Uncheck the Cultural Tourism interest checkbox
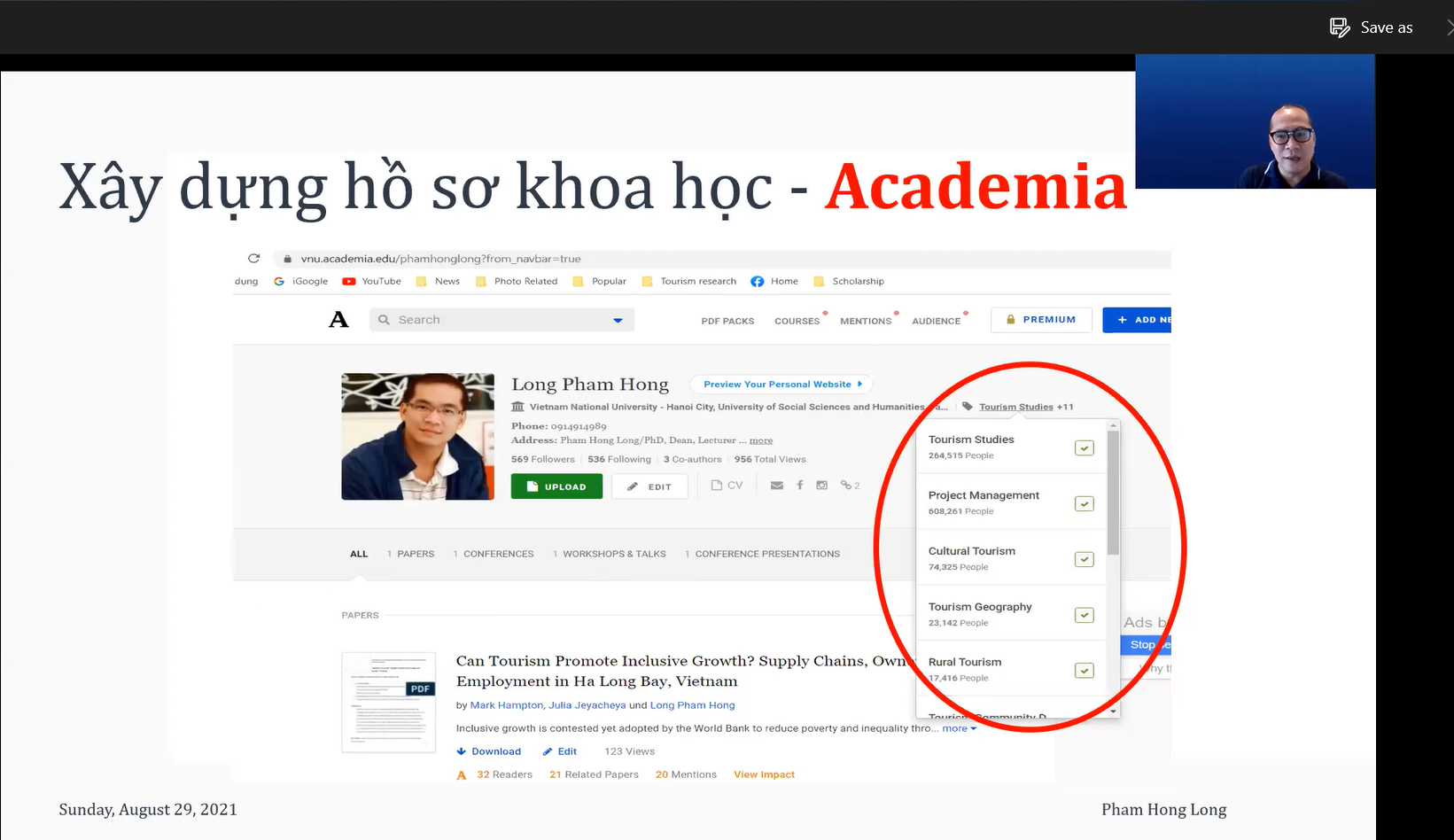Image resolution: width=1454 pixels, height=840 pixels. [1085, 560]
